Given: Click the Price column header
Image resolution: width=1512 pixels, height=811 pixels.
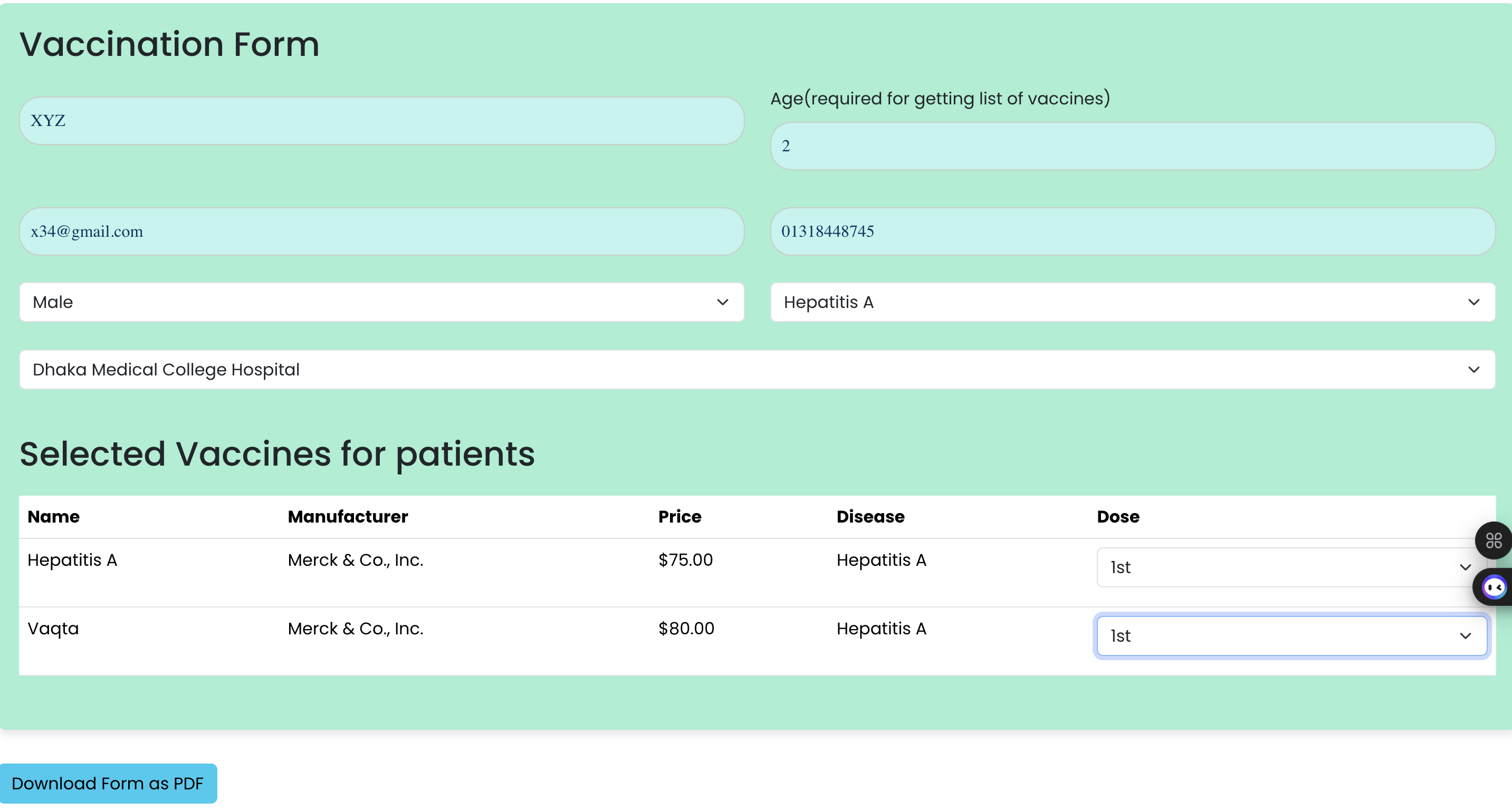Looking at the screenshot, I should 680,516.
